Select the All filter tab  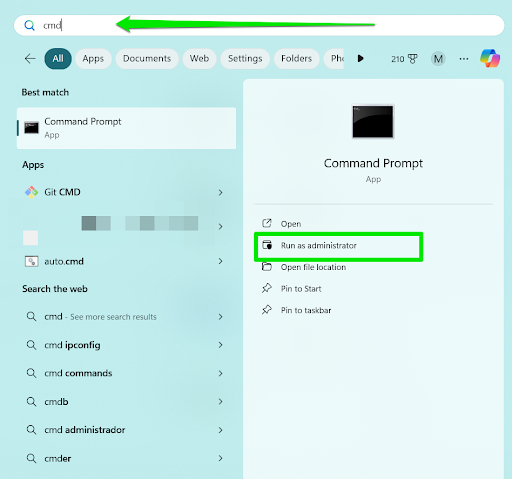(58, 59)
